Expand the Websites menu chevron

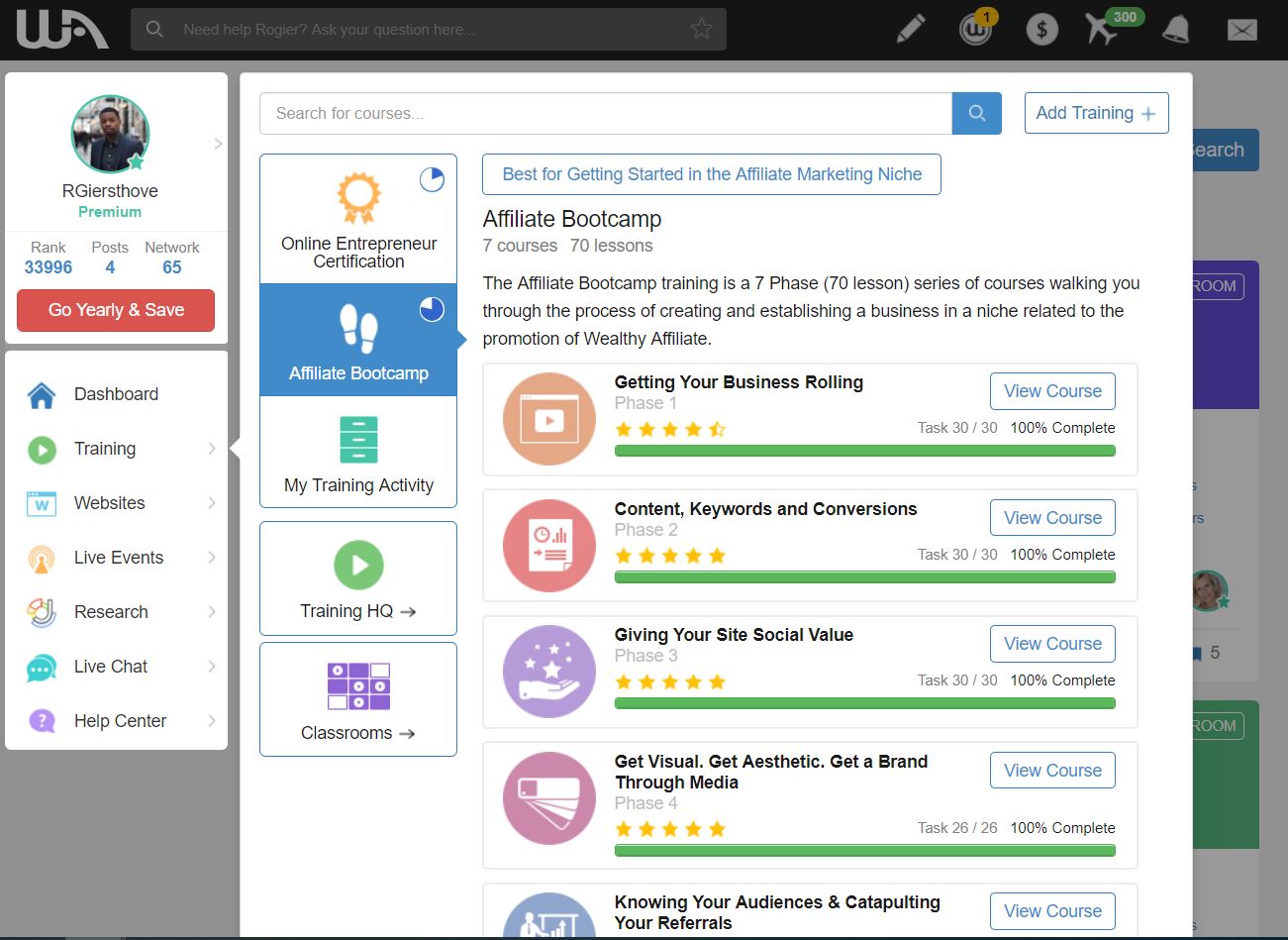211,503
